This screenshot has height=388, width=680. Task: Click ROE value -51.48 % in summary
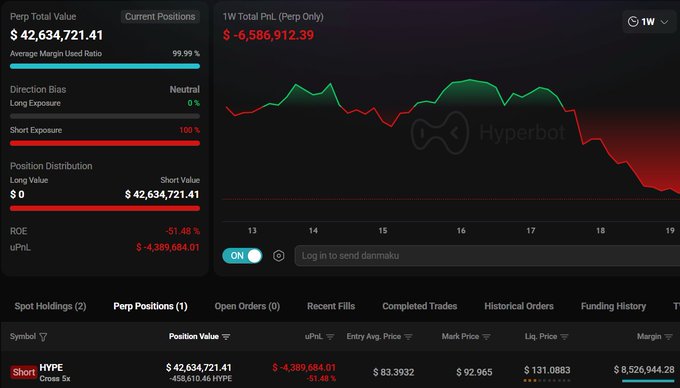pyautogui.click(x=182, y=231)
